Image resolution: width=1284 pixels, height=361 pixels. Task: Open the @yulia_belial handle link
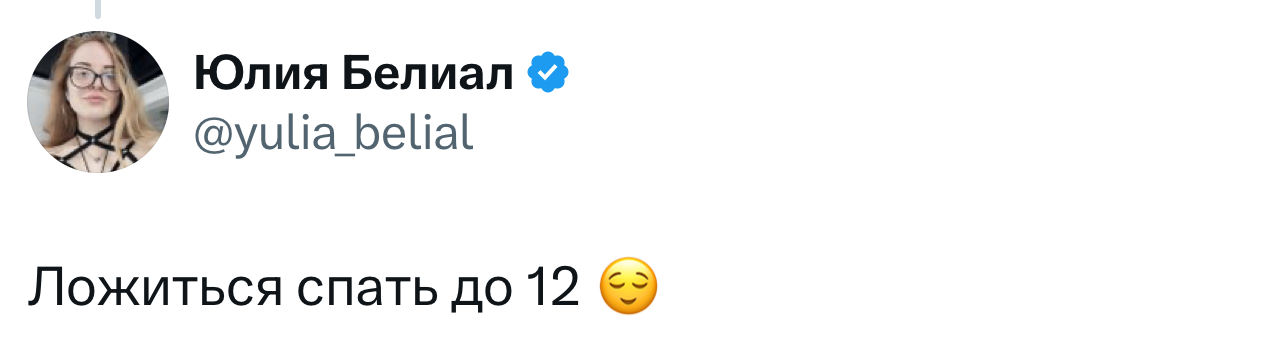pos(333,132)
